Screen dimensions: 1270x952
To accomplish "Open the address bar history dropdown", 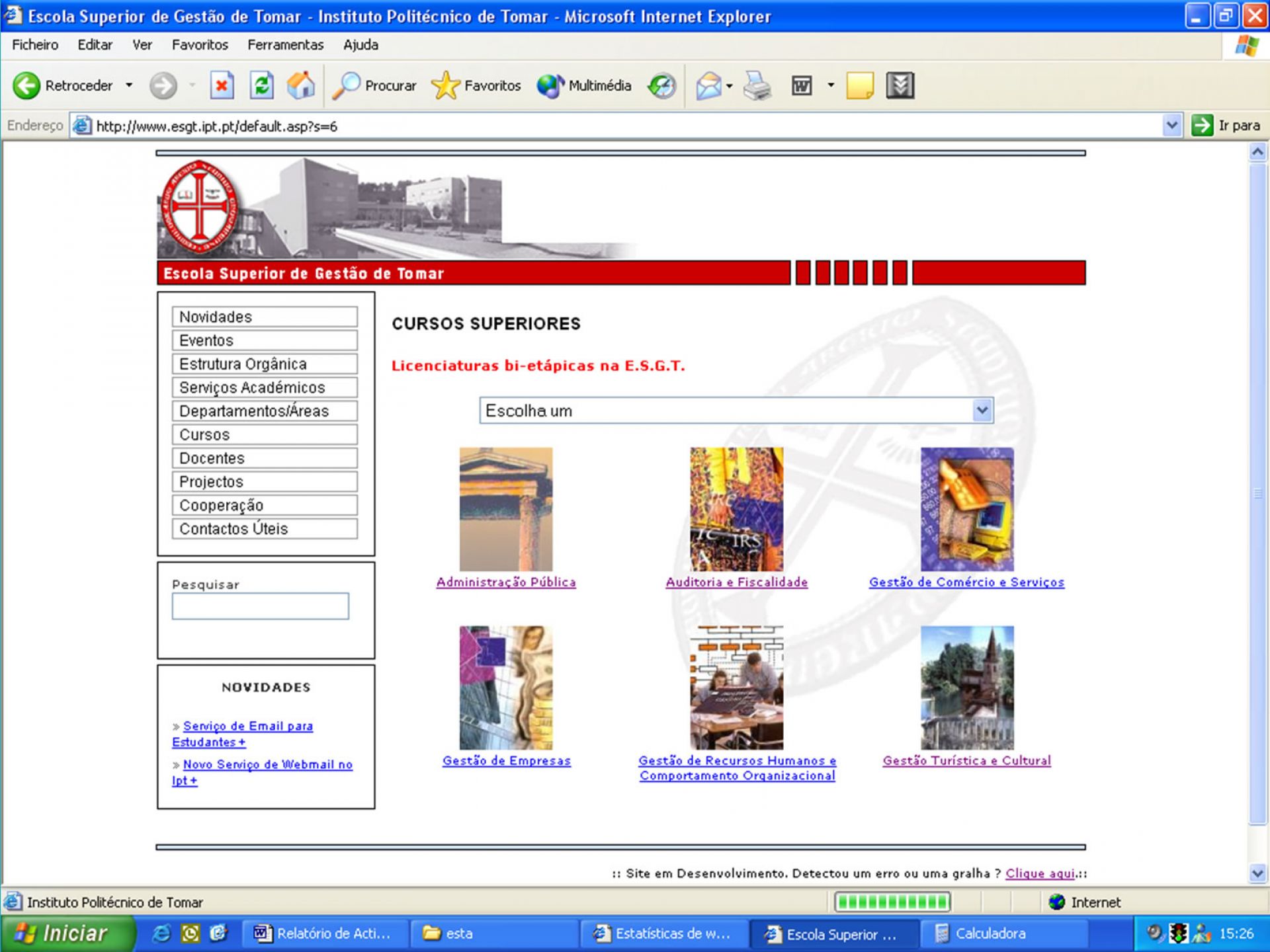I will [x=1171, y=126].
